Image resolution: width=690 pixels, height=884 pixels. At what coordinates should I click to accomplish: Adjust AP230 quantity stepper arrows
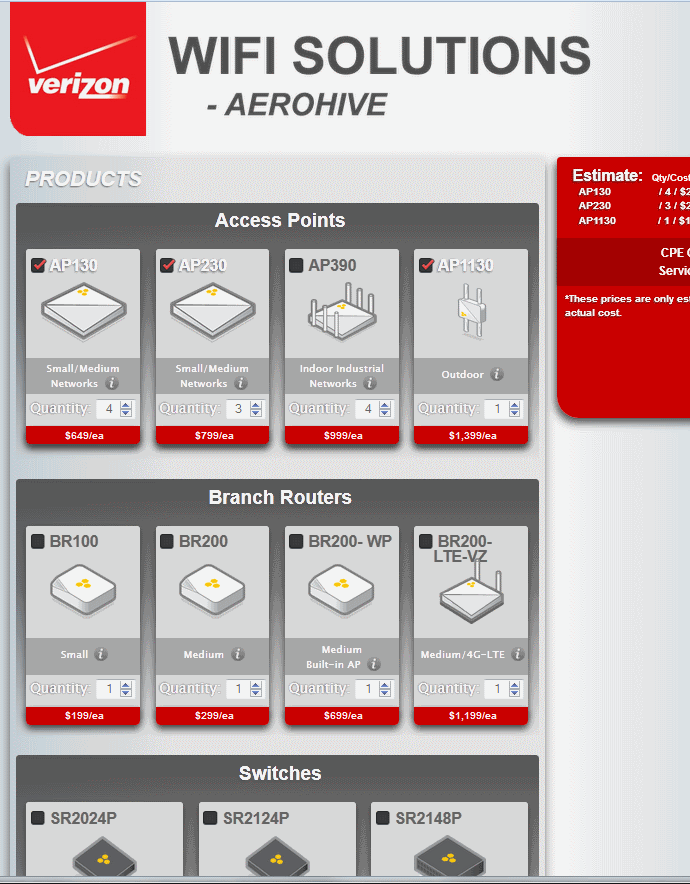(x=256, y=409)
